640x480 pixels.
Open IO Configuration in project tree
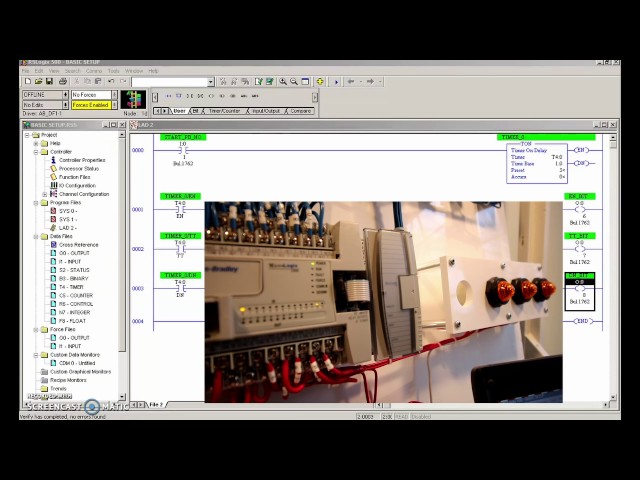(77, 185)
